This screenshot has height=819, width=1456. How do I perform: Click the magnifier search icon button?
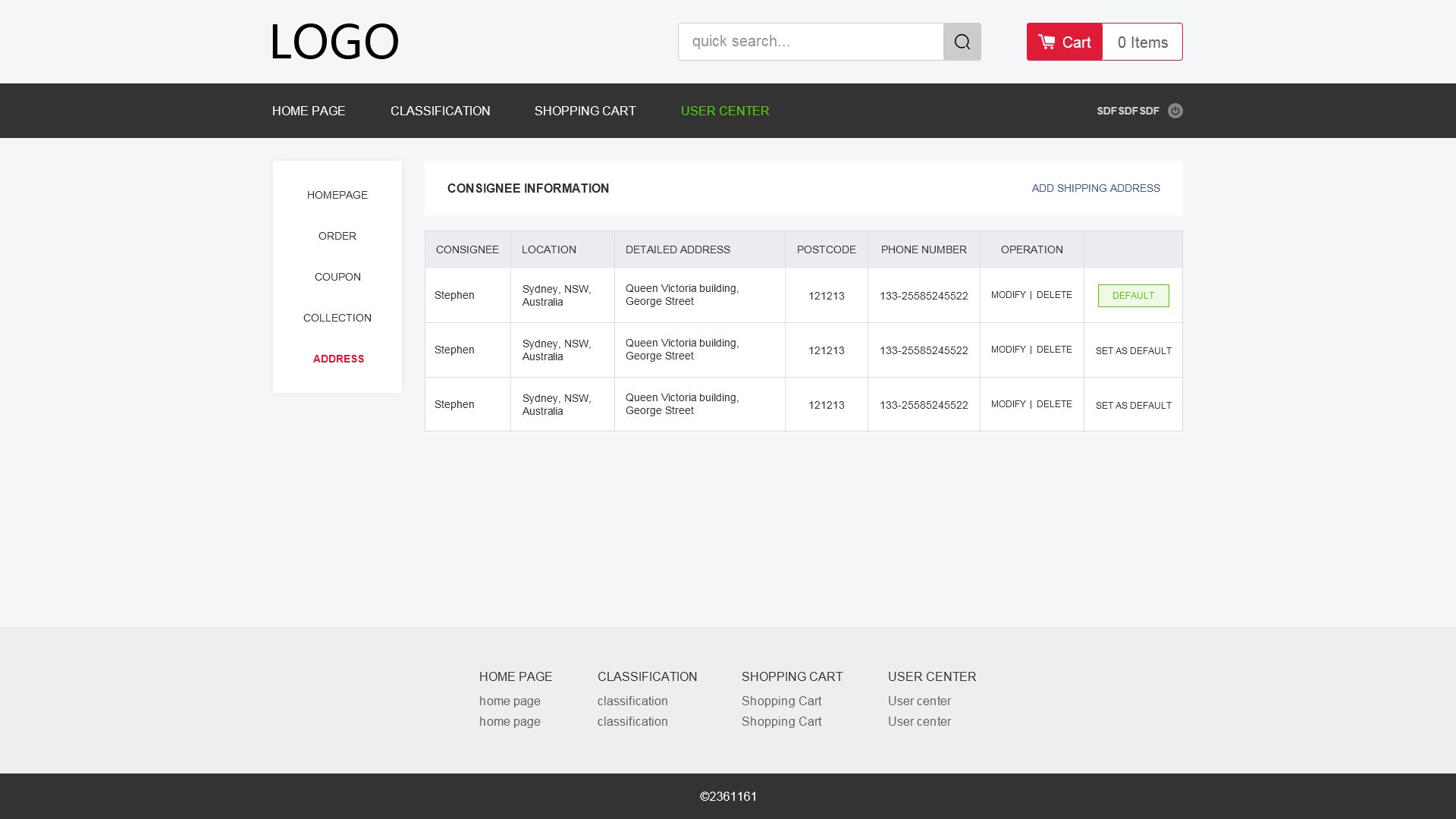pos(962,42)
